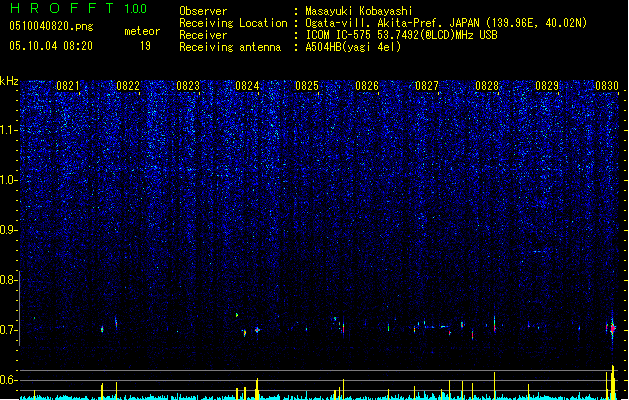Click the 'Observer' field label

[x=203, y=11]
